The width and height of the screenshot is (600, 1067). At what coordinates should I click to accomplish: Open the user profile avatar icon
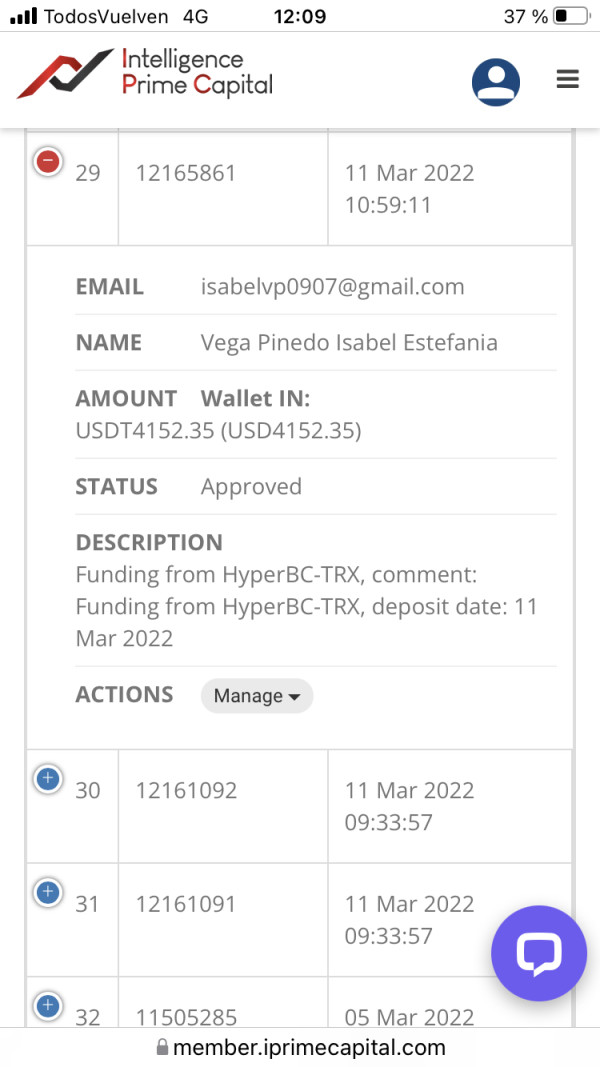pos(496,81)
